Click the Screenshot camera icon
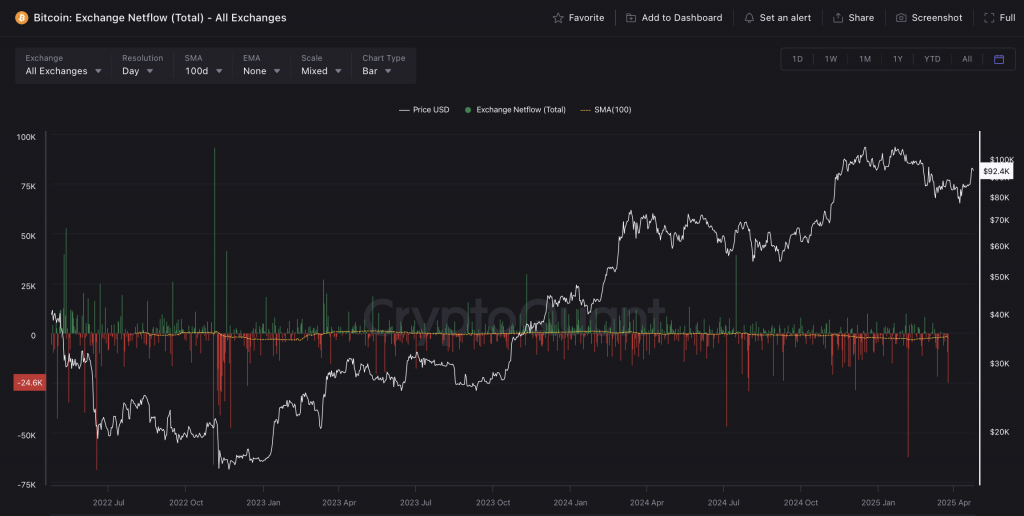1024x516 pixels. 901,18
